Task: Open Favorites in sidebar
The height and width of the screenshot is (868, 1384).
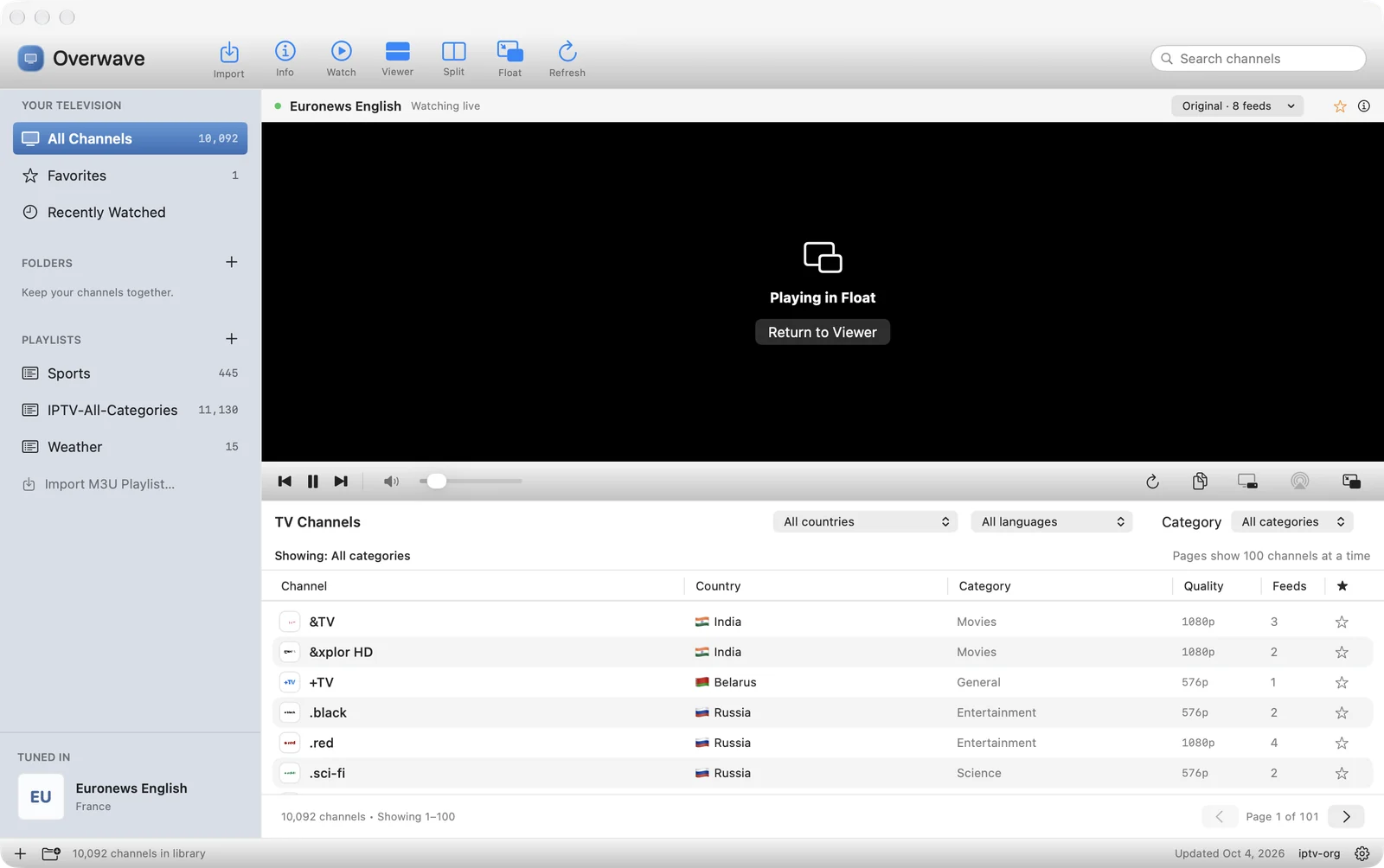Action: 131,176
